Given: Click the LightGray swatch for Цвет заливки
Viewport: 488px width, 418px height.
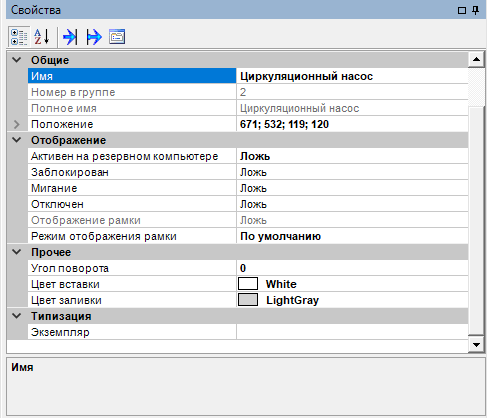Looking at the screenshot, I should tap(248, 300).
